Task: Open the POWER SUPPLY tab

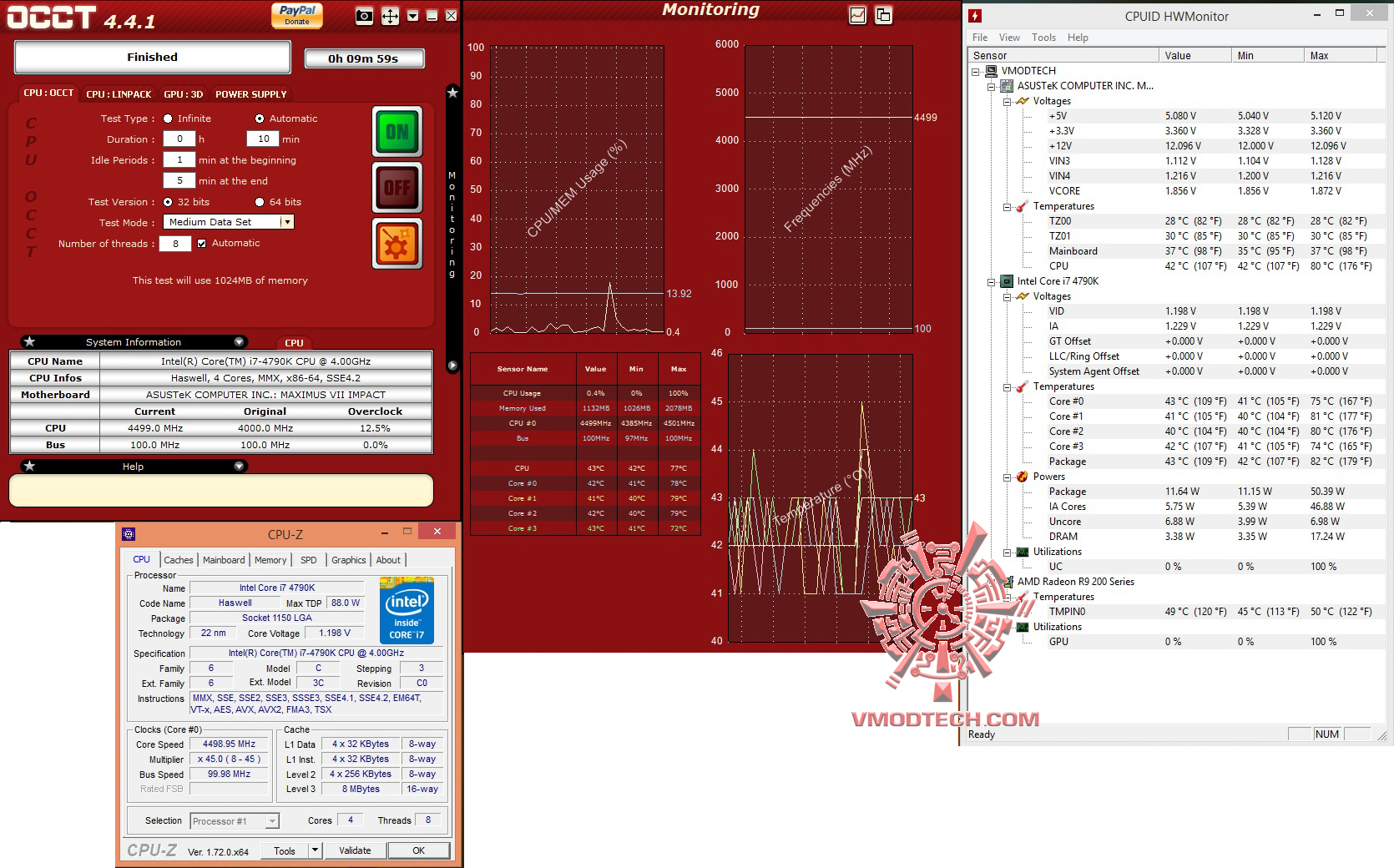Action: (251, 94)
